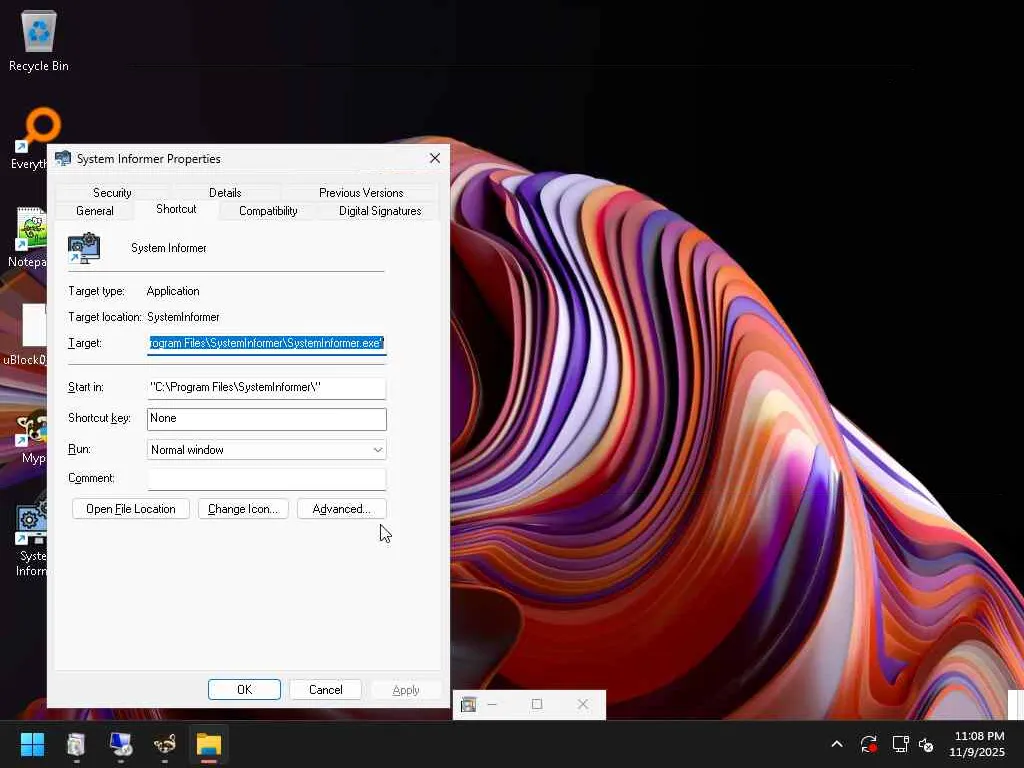Image resolution: width=1024 pixels, height=768 pixels.
Task: Open the Recycle Bin desktop icon
Action: click(x=39, y=40)
